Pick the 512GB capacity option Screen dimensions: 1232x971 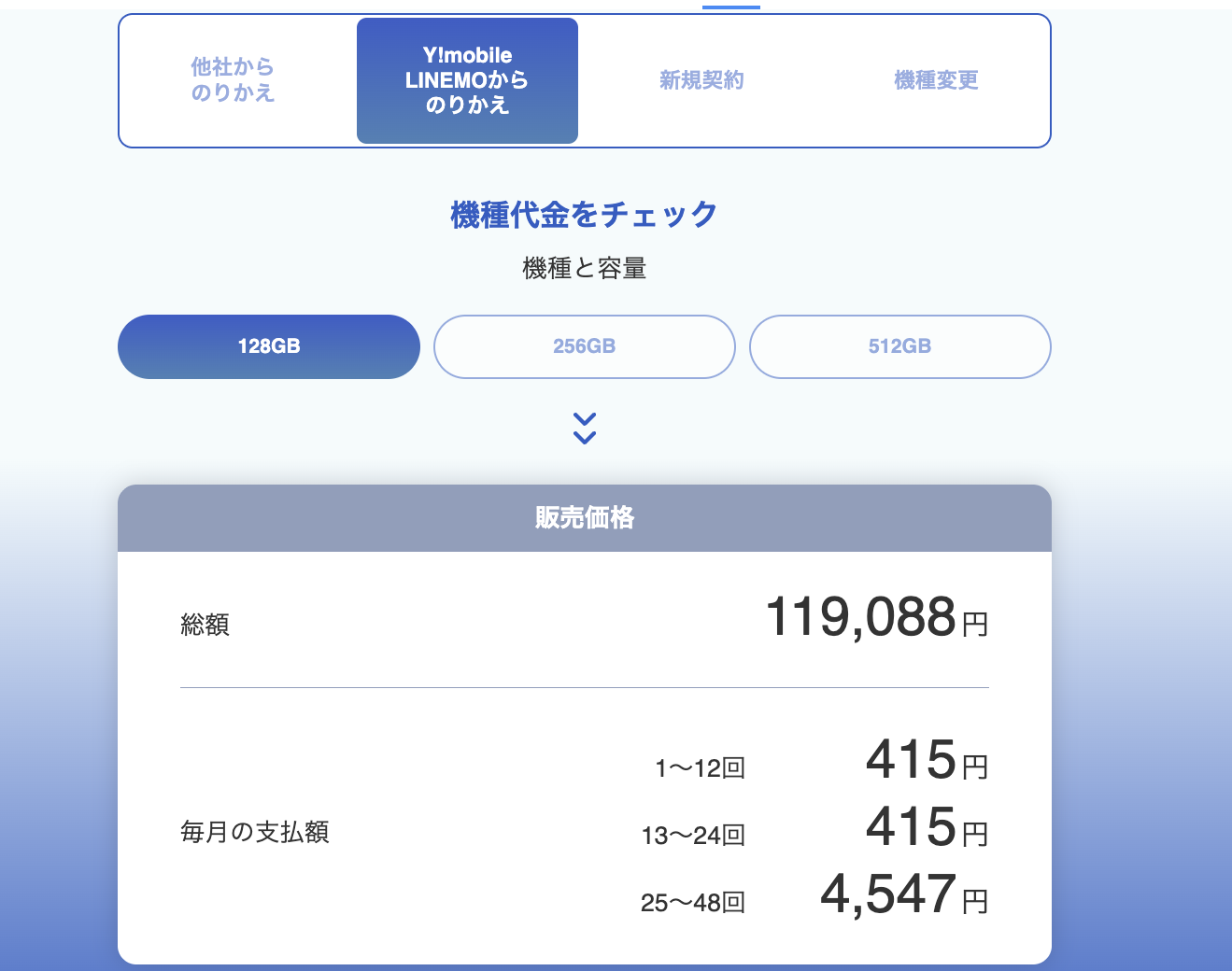coord(899,346)
